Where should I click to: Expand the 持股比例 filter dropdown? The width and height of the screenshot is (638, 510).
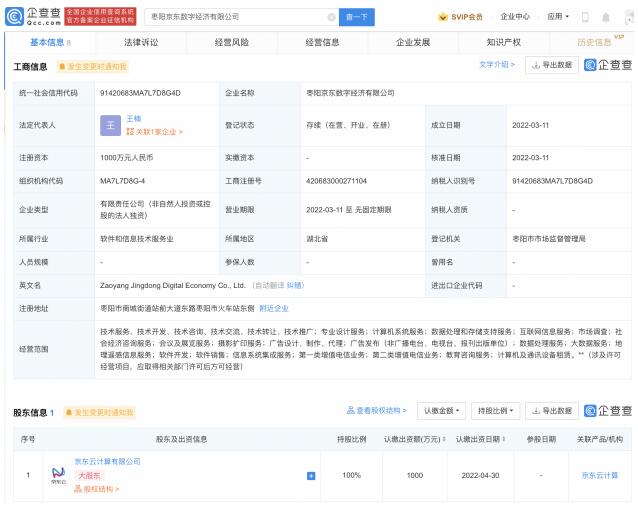pyautogui.click(x=494, y=410)
